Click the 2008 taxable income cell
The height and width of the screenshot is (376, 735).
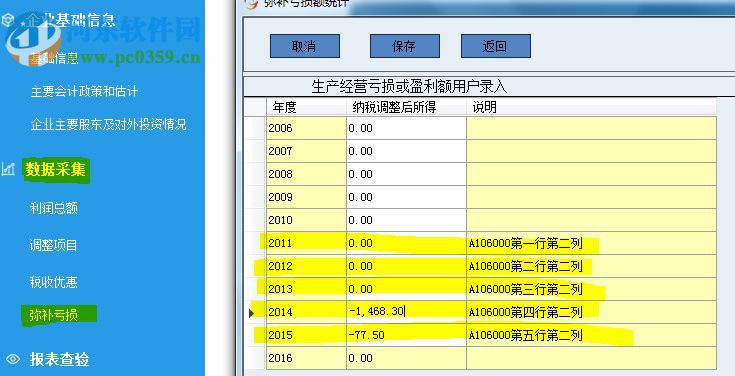coord(406,174)
